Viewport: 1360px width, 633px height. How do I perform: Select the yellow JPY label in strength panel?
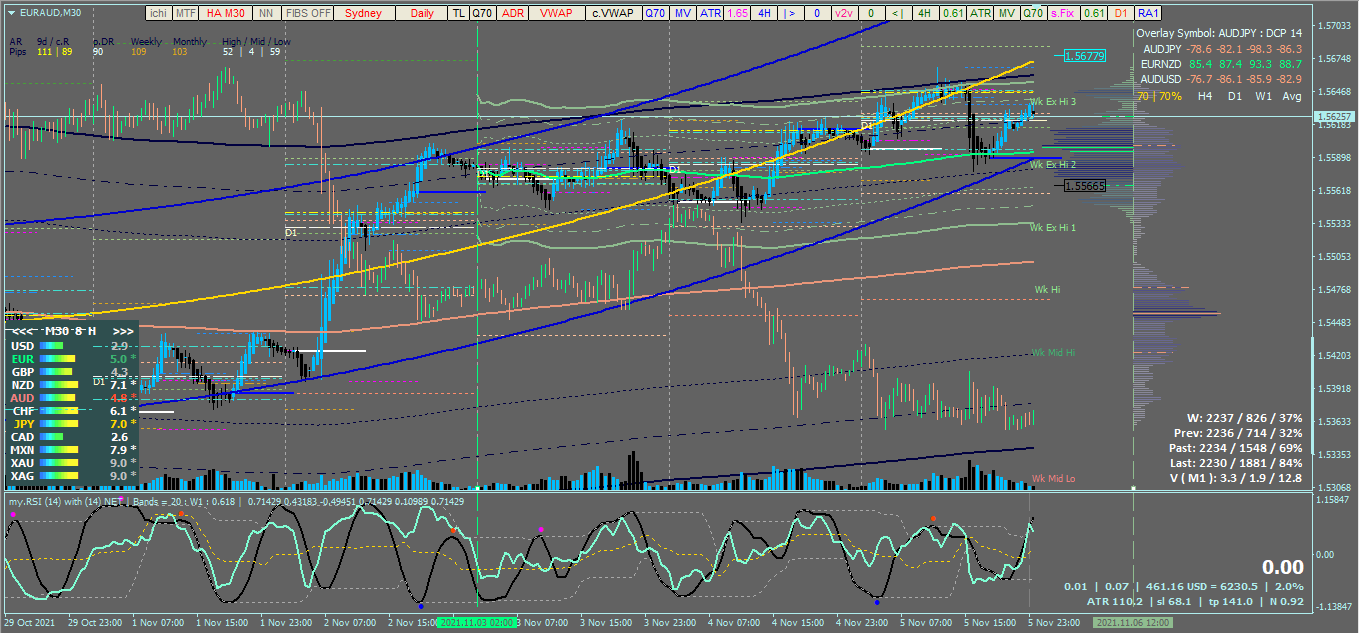[23, 424]
